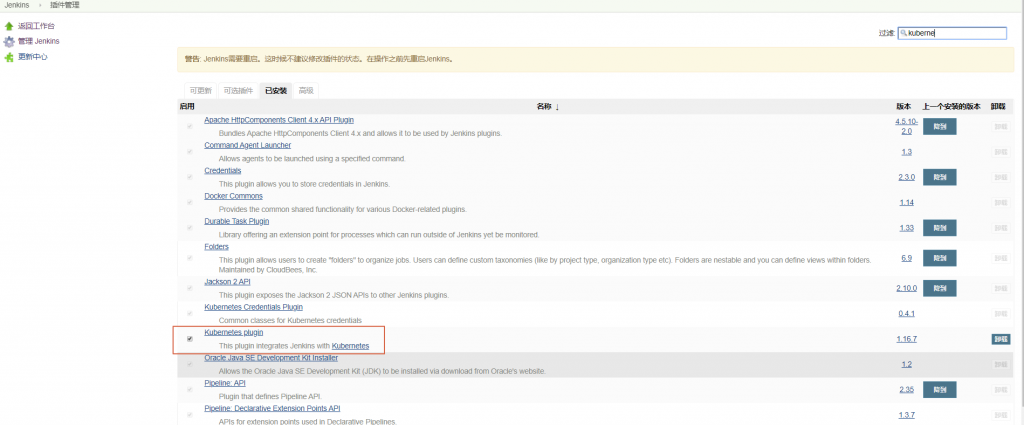
Task: Click the puzzle piece icon beside 更新中心
Action: pos(9,57)
